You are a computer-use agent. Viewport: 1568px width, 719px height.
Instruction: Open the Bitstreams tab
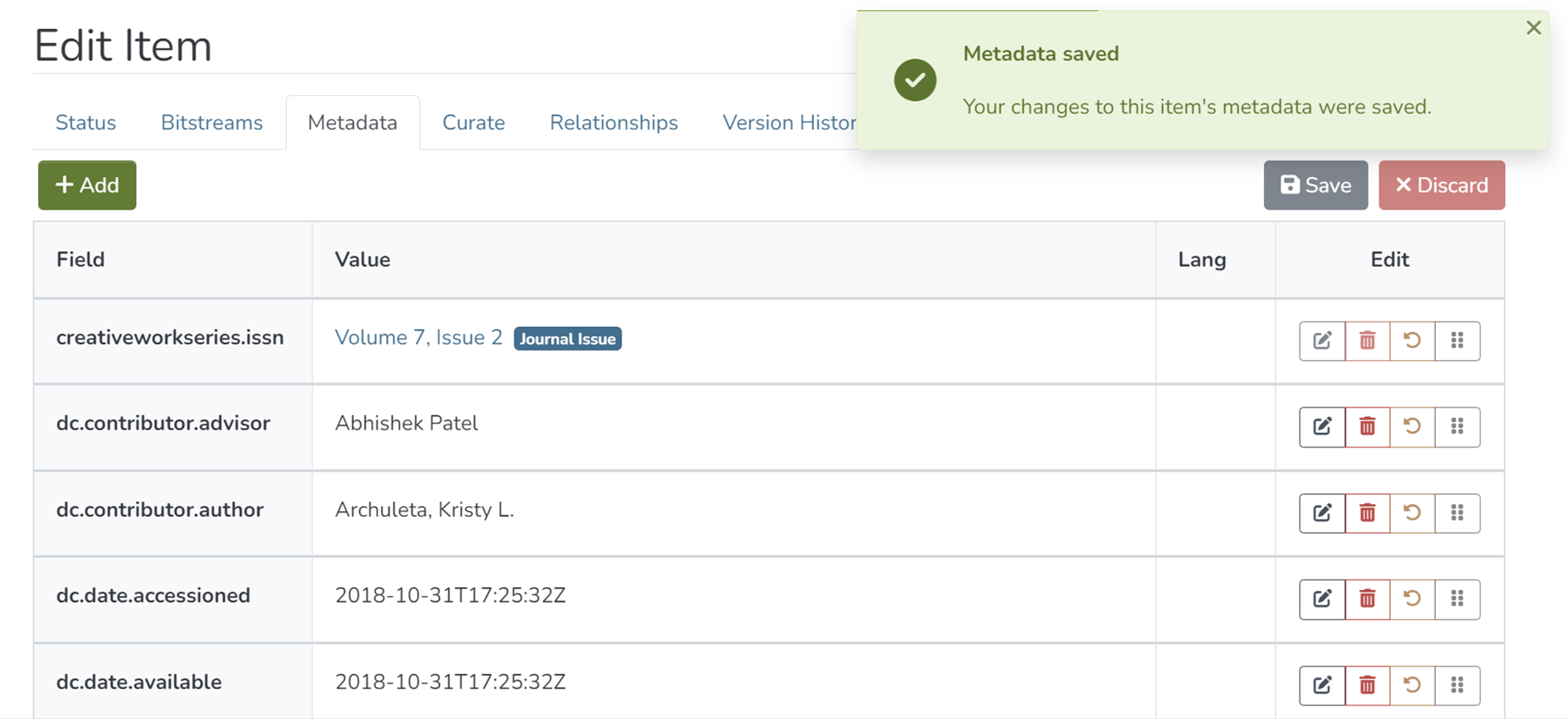coord(211,123)
